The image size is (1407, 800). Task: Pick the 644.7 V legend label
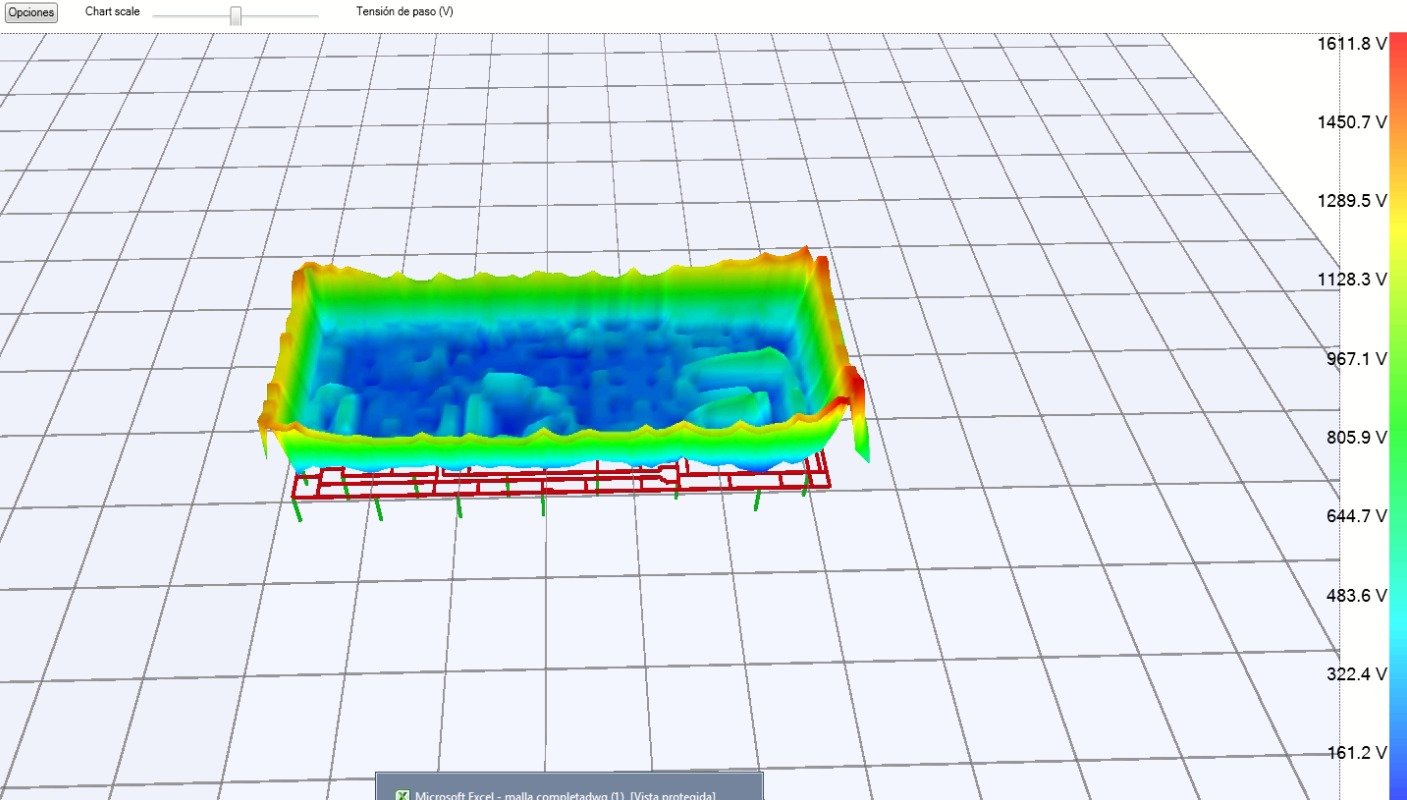1353,517
